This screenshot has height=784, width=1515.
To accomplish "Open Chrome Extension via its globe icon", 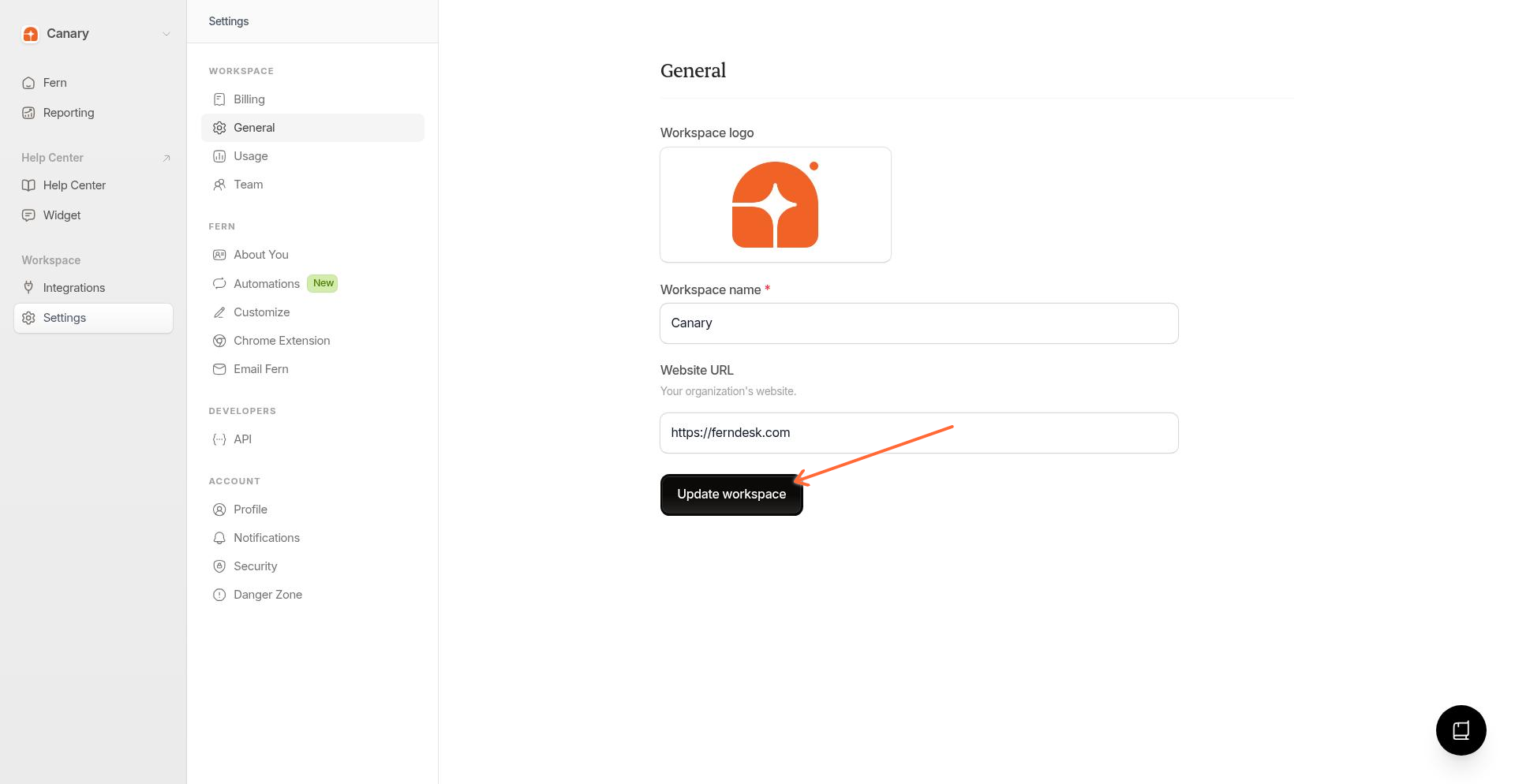I will pos(219,340).
